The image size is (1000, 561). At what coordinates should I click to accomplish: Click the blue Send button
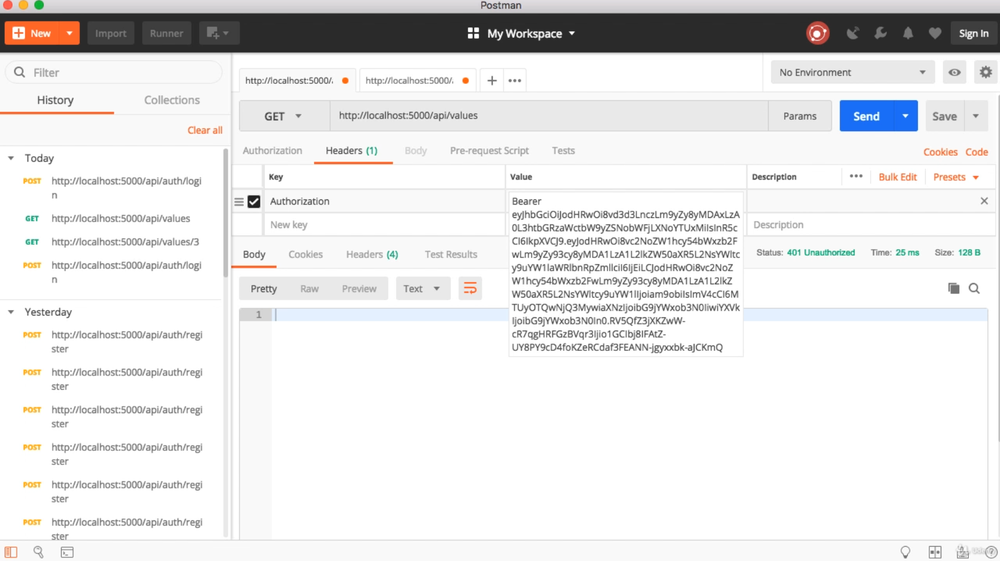click(866, 116)
